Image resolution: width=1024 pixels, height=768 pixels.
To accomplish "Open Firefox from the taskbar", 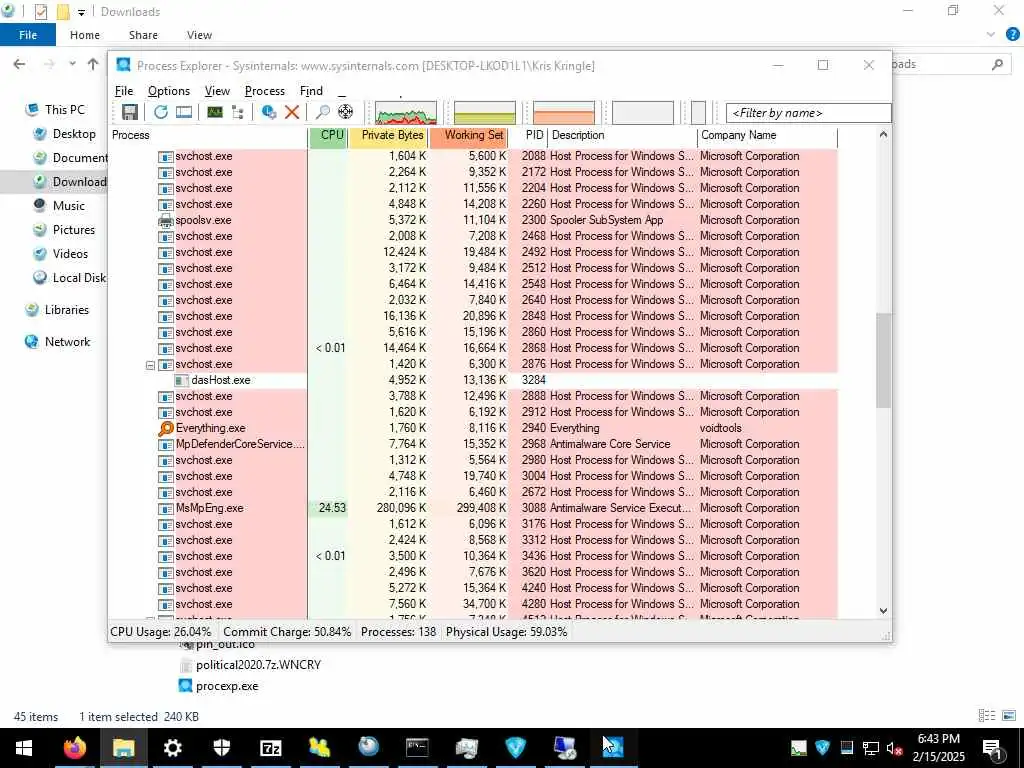I will (74, 748).
